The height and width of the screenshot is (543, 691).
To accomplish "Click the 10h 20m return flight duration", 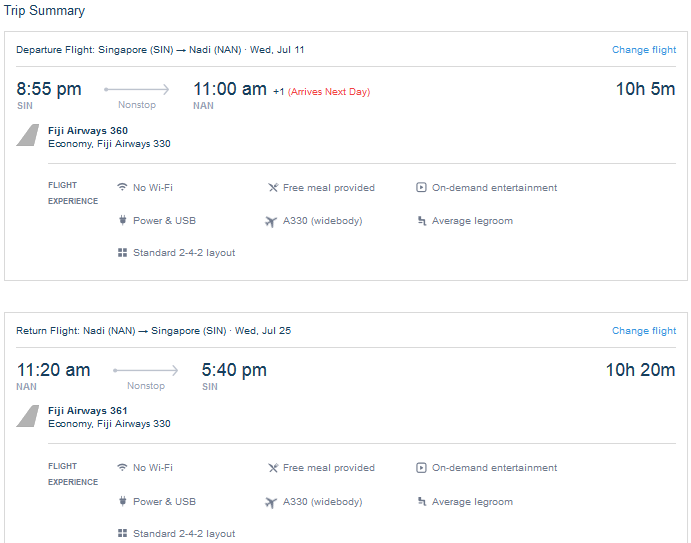I will [640, 370].
